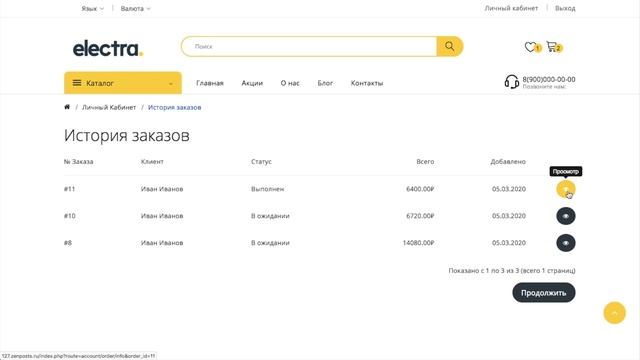View order #11 eye button
640x360 pixels.
pos(566,189)
